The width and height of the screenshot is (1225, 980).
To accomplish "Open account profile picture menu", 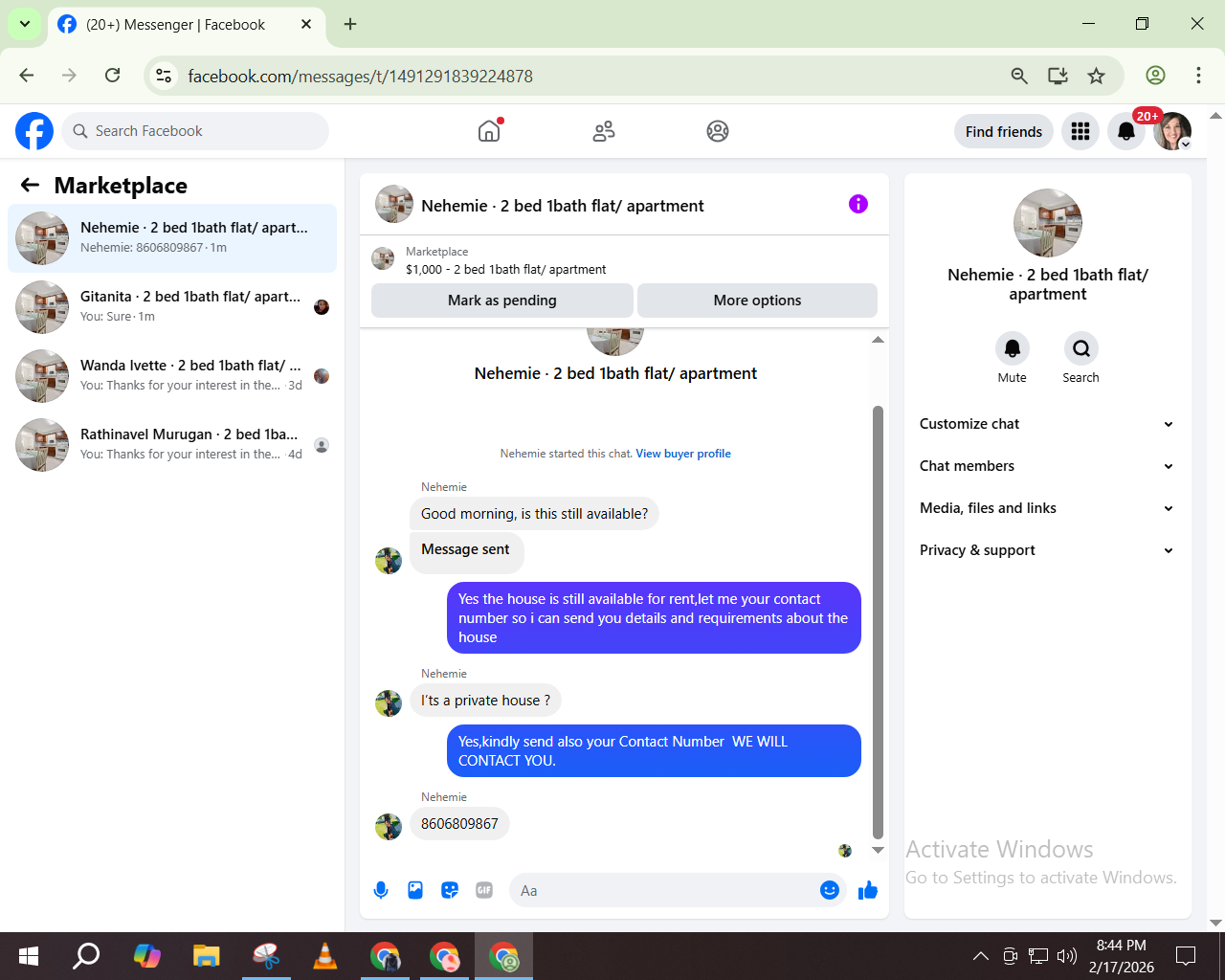I will tap(1172, 131).
